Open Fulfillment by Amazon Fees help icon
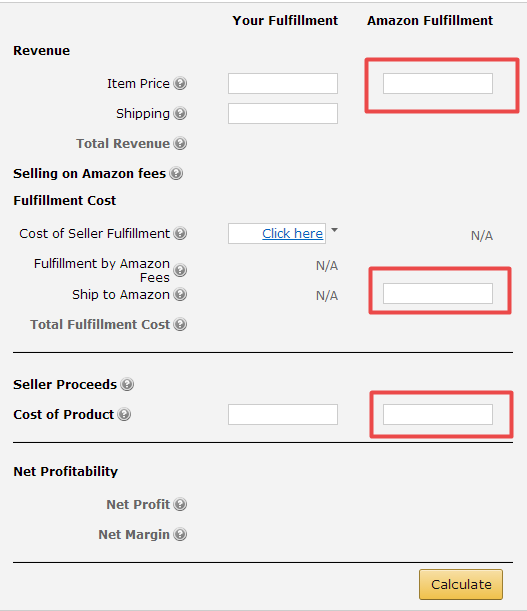 point(180,270)
